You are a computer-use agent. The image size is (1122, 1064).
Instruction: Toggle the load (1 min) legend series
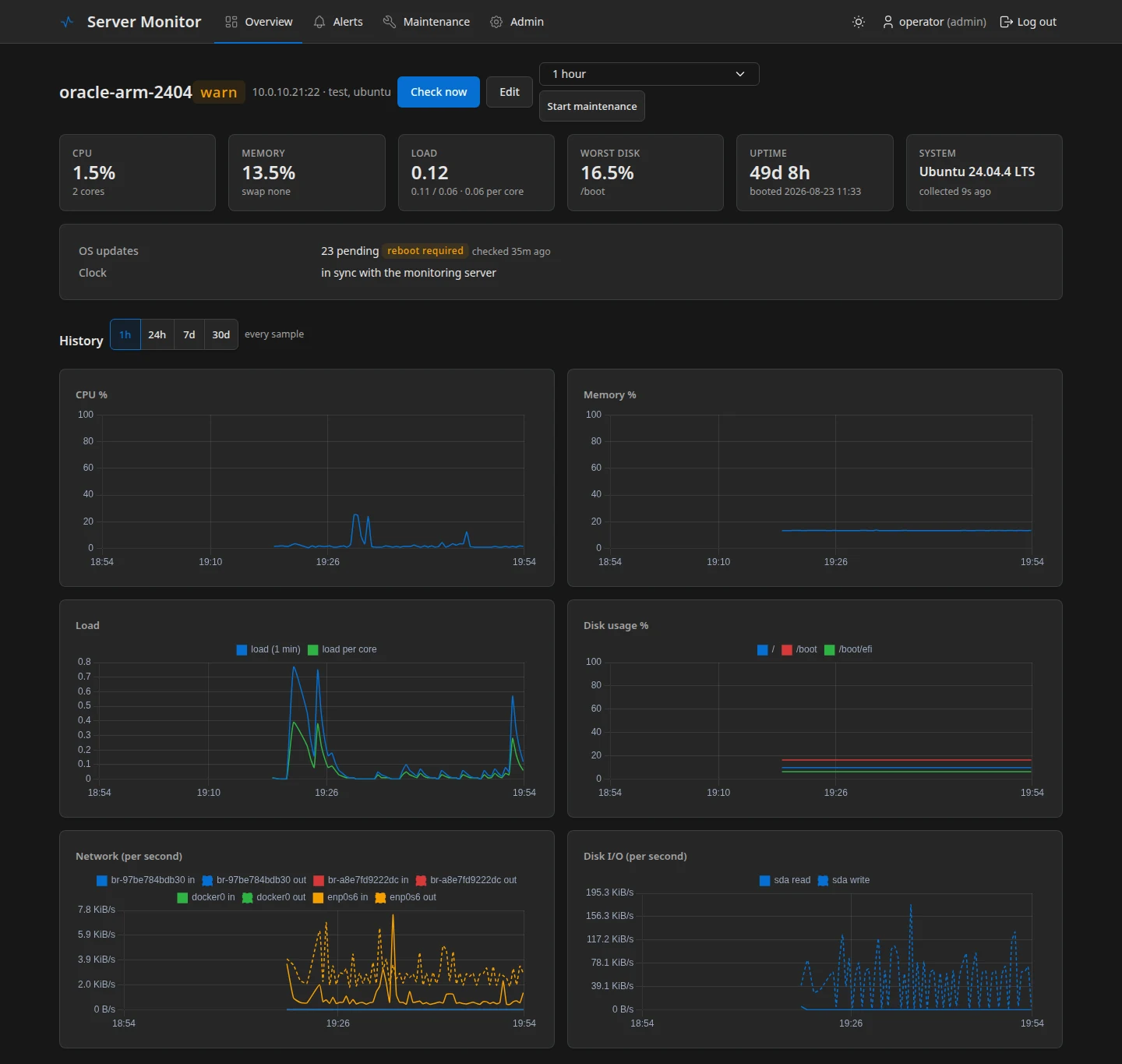[x=268, y=649]
